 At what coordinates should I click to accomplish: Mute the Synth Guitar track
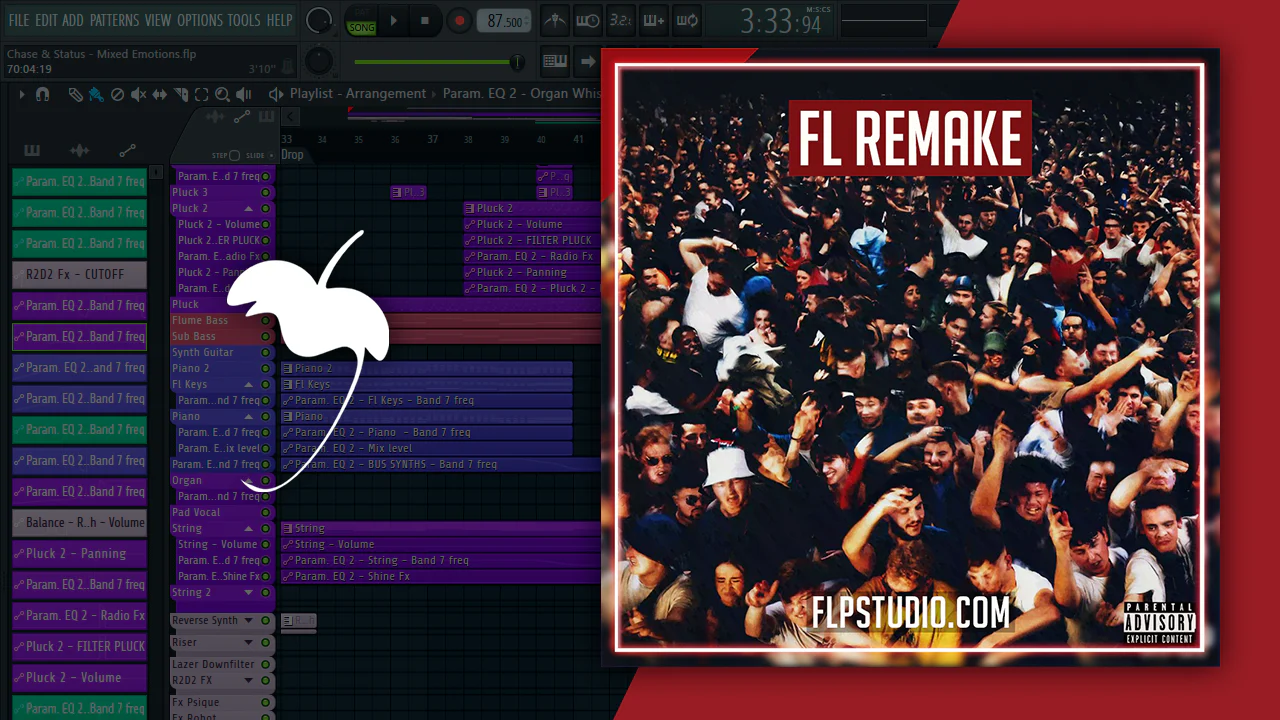265,352
